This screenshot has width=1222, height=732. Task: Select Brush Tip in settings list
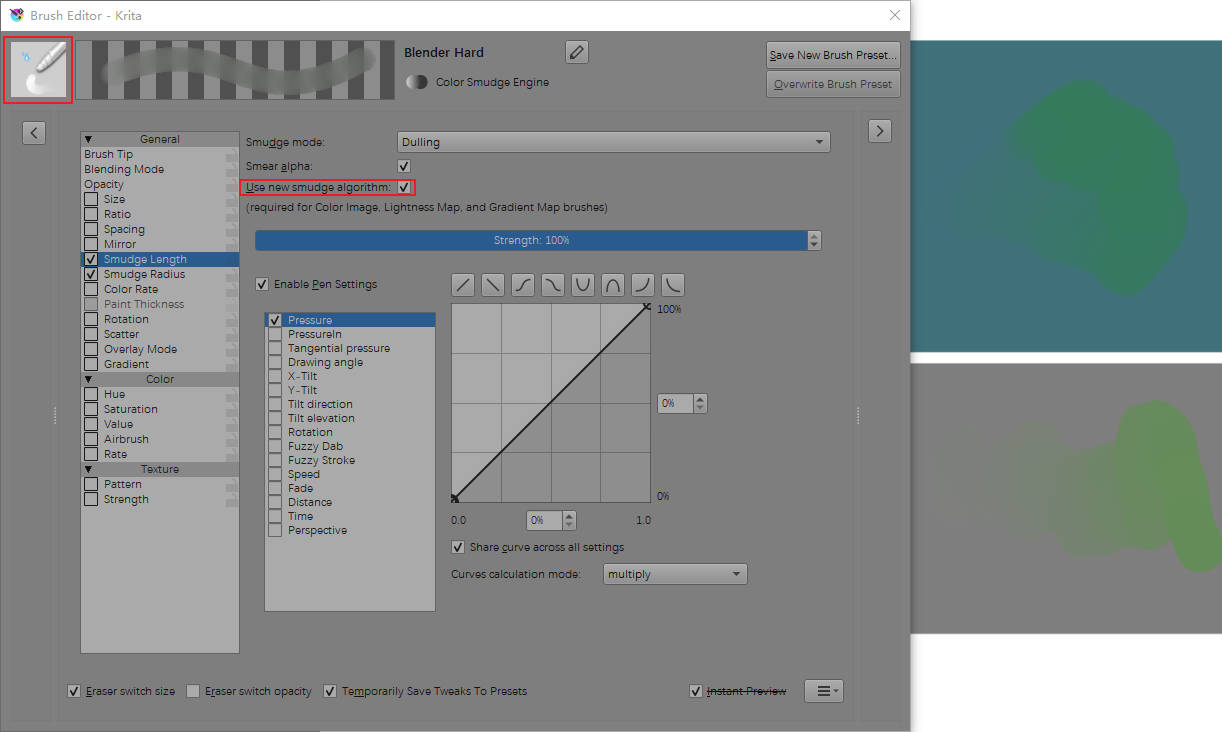(108, 155)
